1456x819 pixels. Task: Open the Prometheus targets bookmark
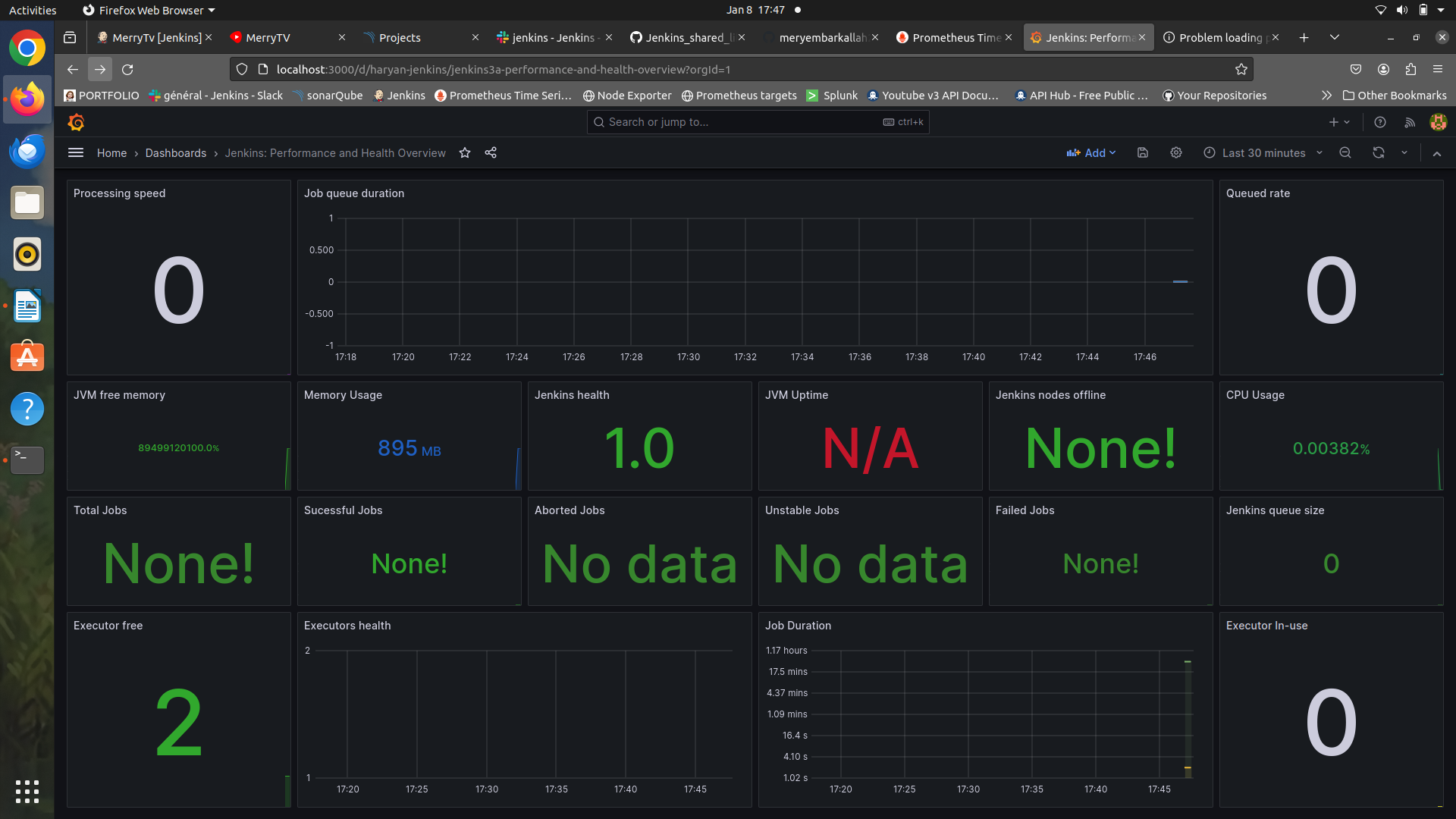pos(739,96)
